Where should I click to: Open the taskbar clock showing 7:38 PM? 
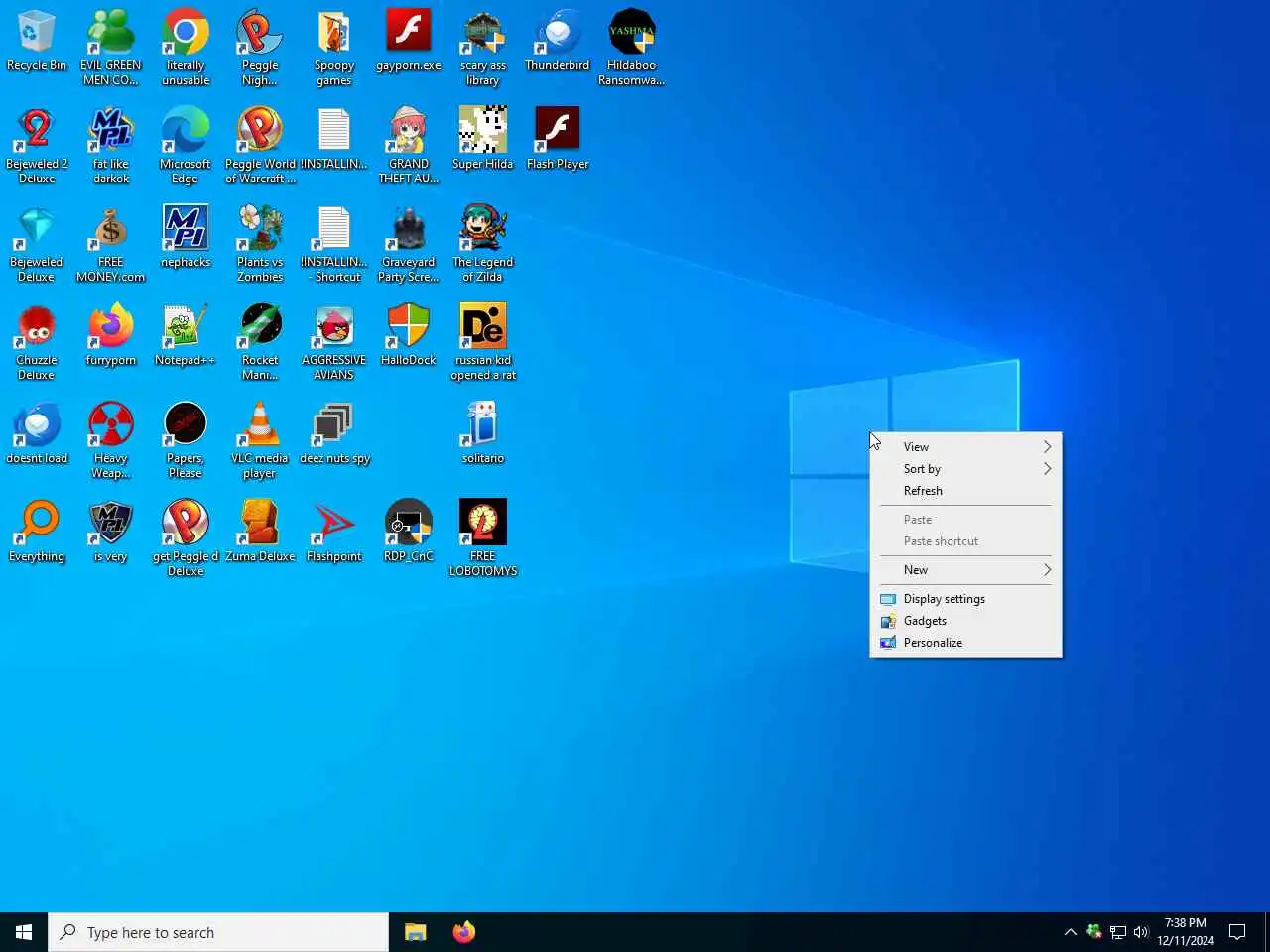click(1186, 932)
